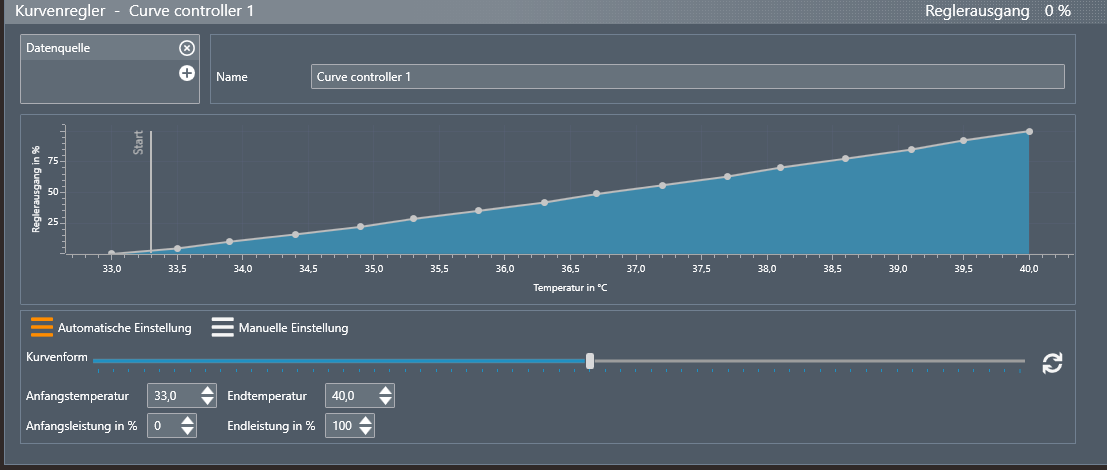Decrease Endleistung with down arrow
This screenshot has width=1107, height=470.
click(365, 431)
